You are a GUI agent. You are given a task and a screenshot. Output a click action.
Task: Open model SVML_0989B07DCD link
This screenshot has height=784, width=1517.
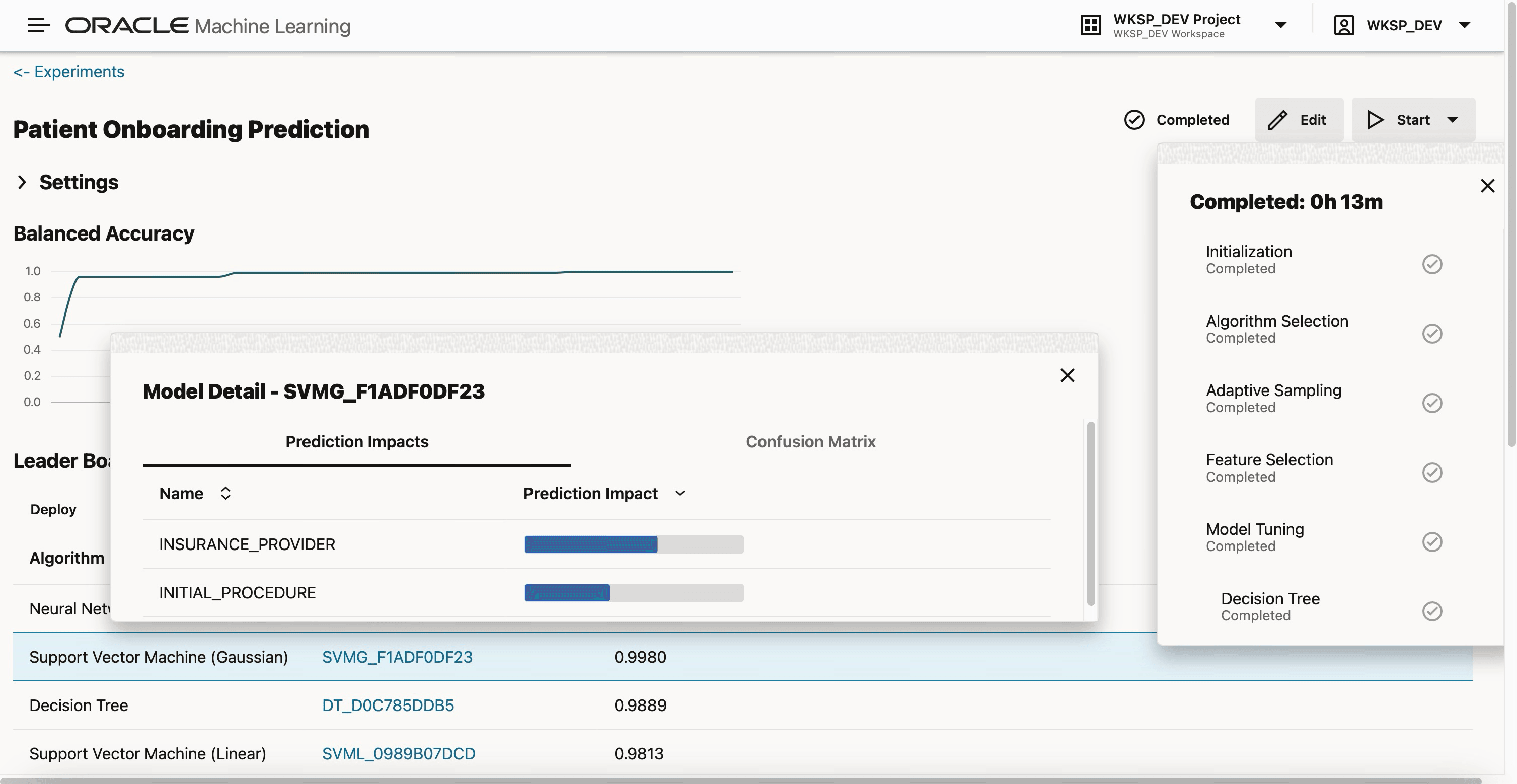pyautogui.click(x=398, y=753)
